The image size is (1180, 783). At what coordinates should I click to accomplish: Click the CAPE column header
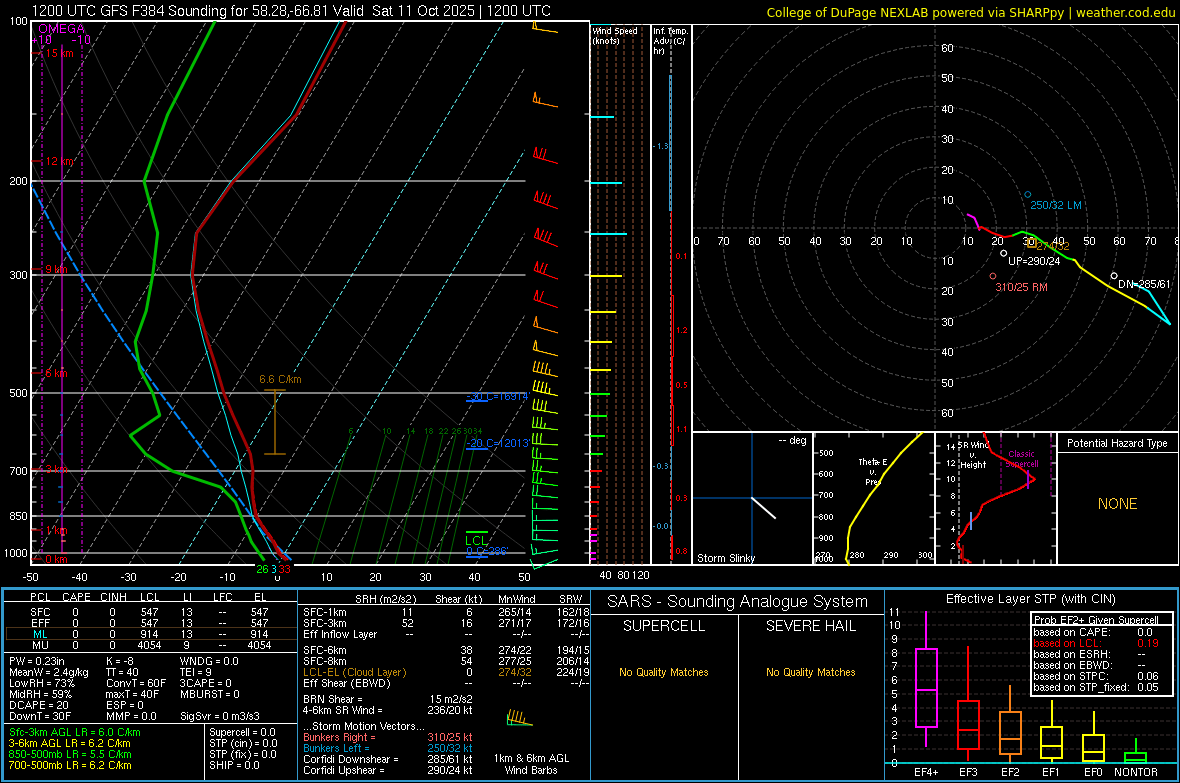coord(76,597)
